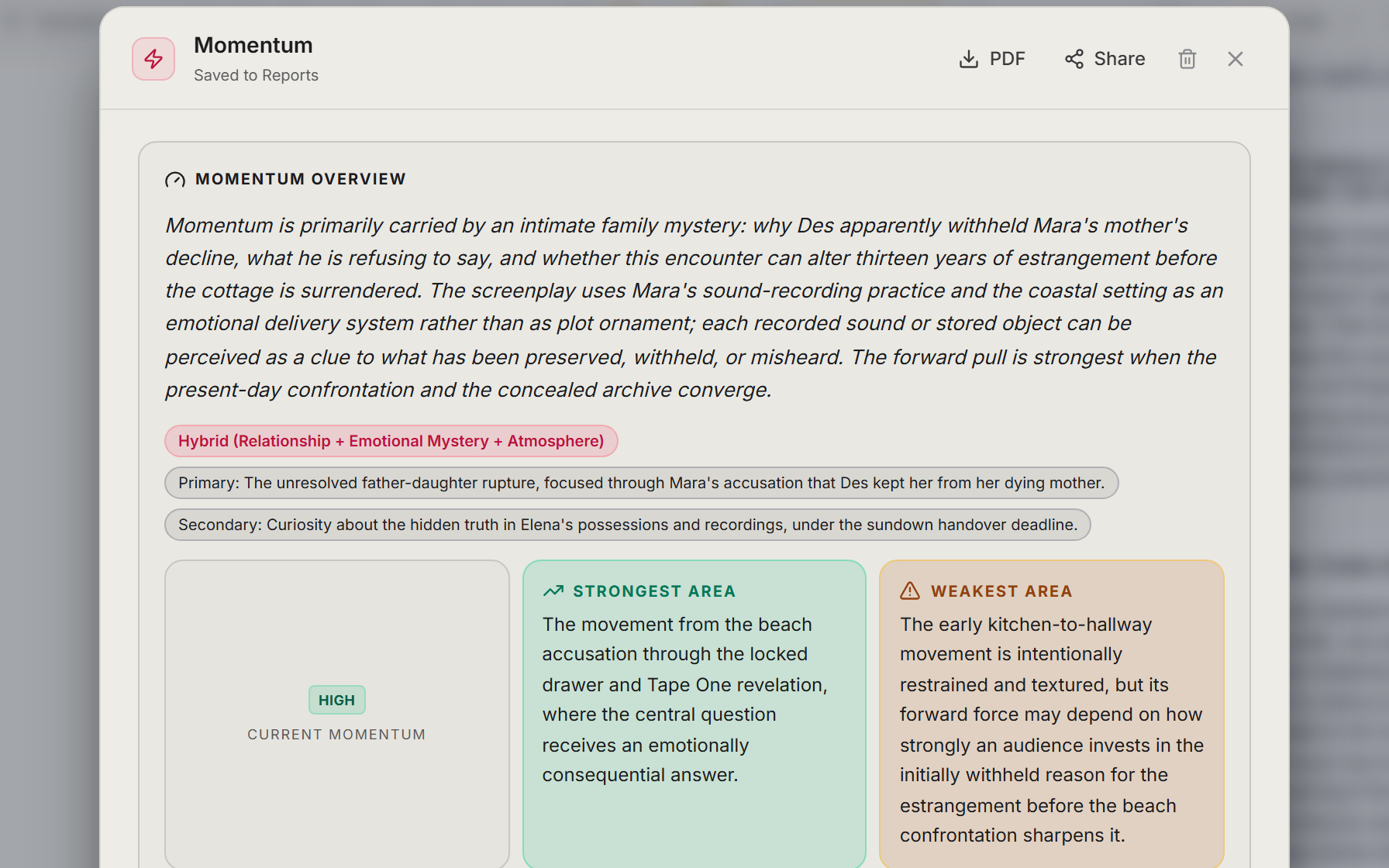Click the trending-up icon in Strongest Area
Screen dimensions: 1389x868
[x=553, y=591]
